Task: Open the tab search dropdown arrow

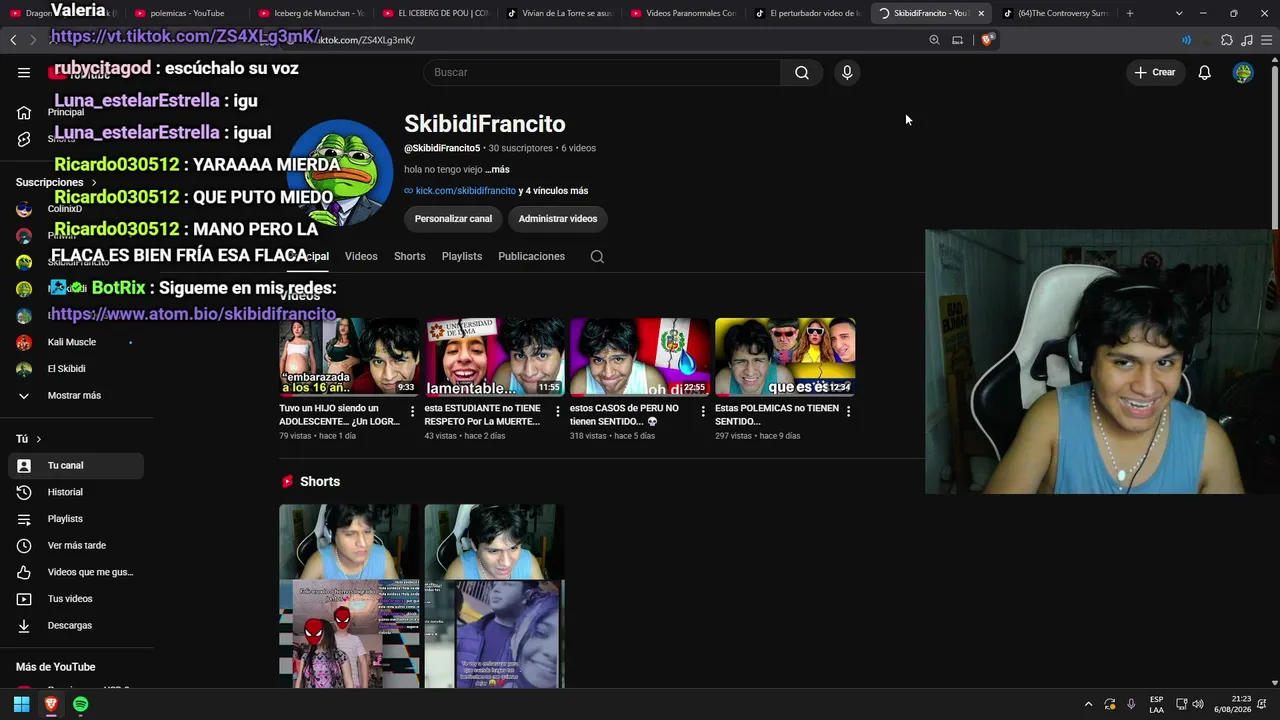Action: click(x=1179, y=13)
